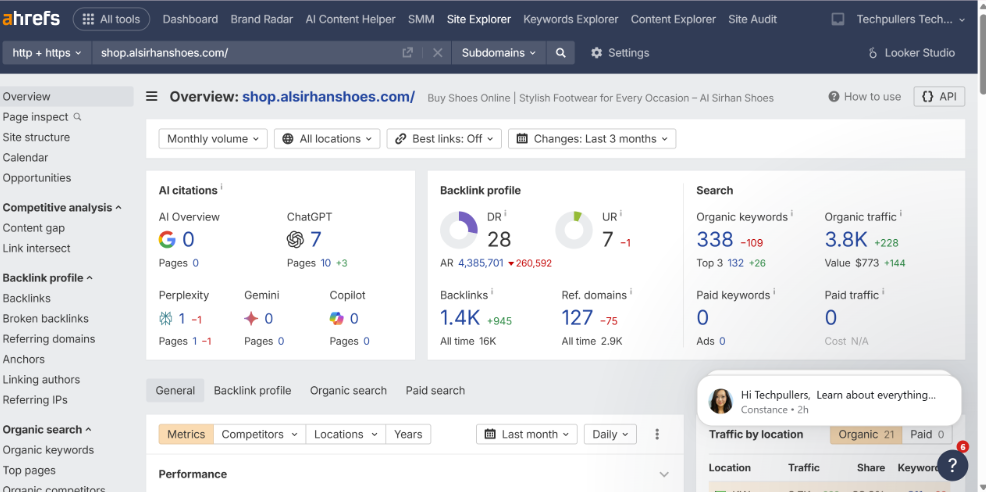Open the All tools grid menu
This screenshot has height=492, width=986.
tap(111, 20)
